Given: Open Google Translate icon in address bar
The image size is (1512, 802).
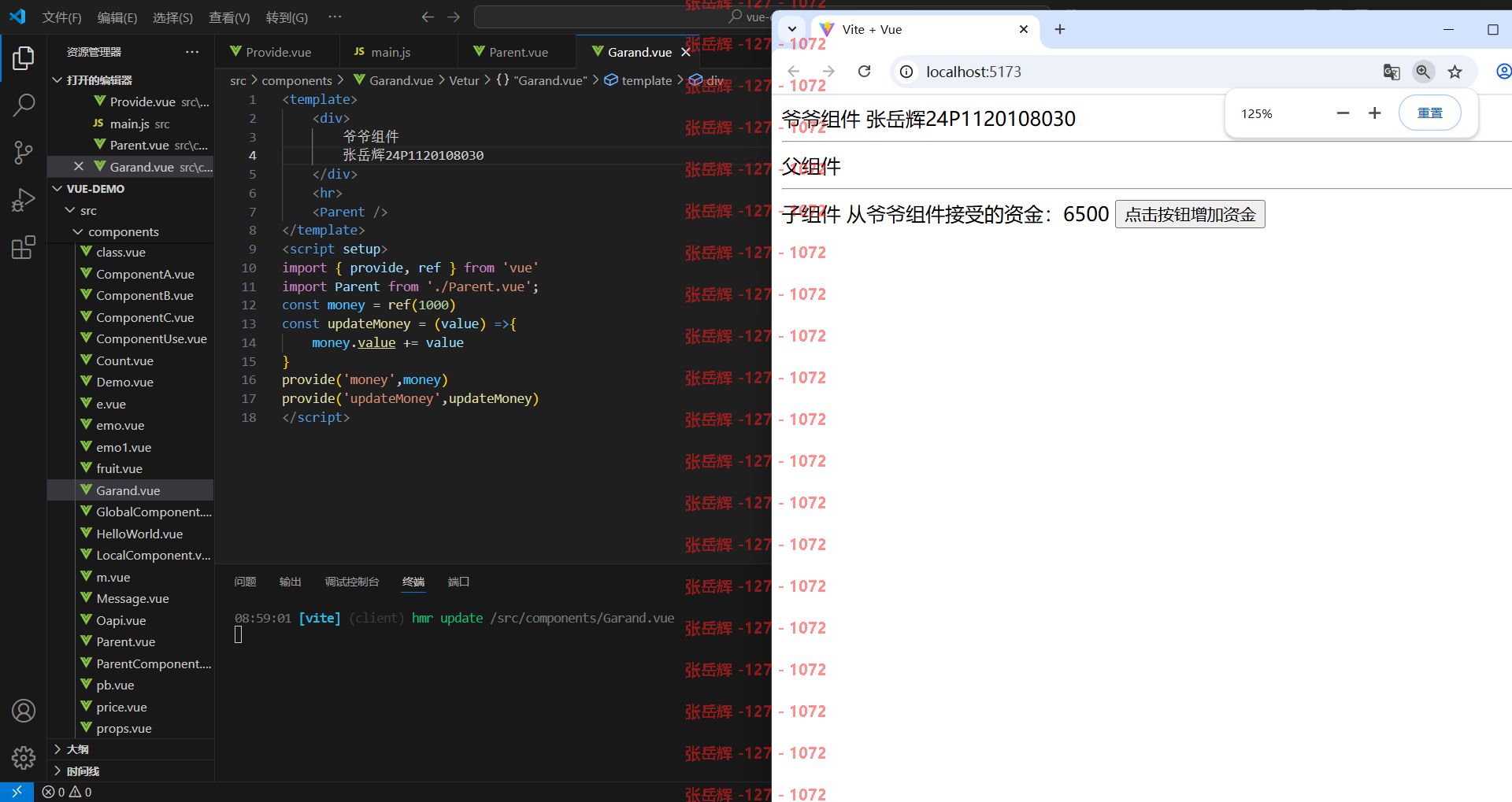Looking at the screenshot, I should click(1392, 72).
